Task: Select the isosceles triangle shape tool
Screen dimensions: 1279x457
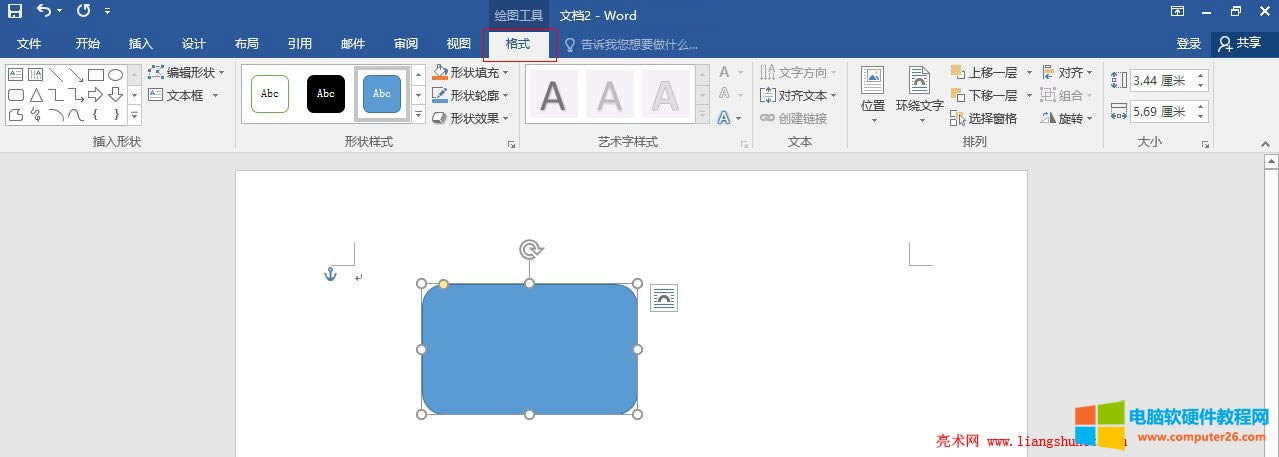Action: [36, 95]
